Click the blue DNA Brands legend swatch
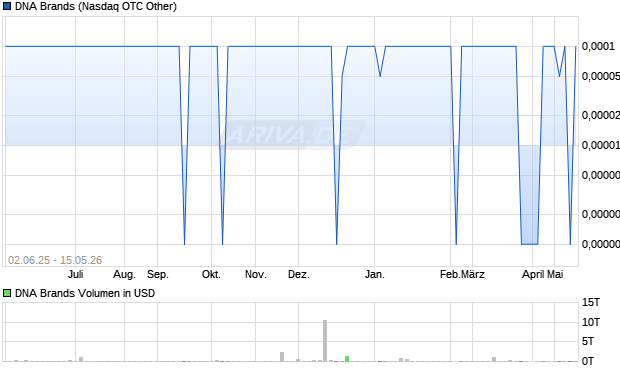The image size is (620, 371). click(x=7, y=6)
